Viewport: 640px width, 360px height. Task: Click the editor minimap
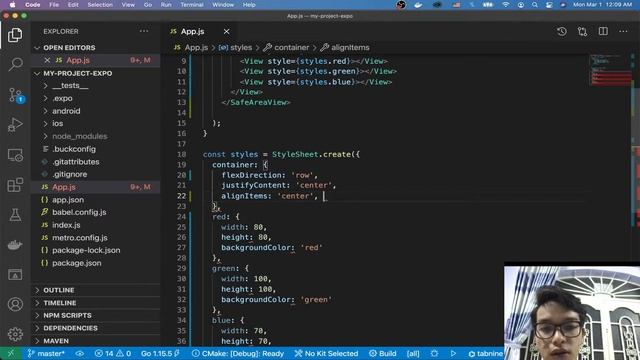610,70
